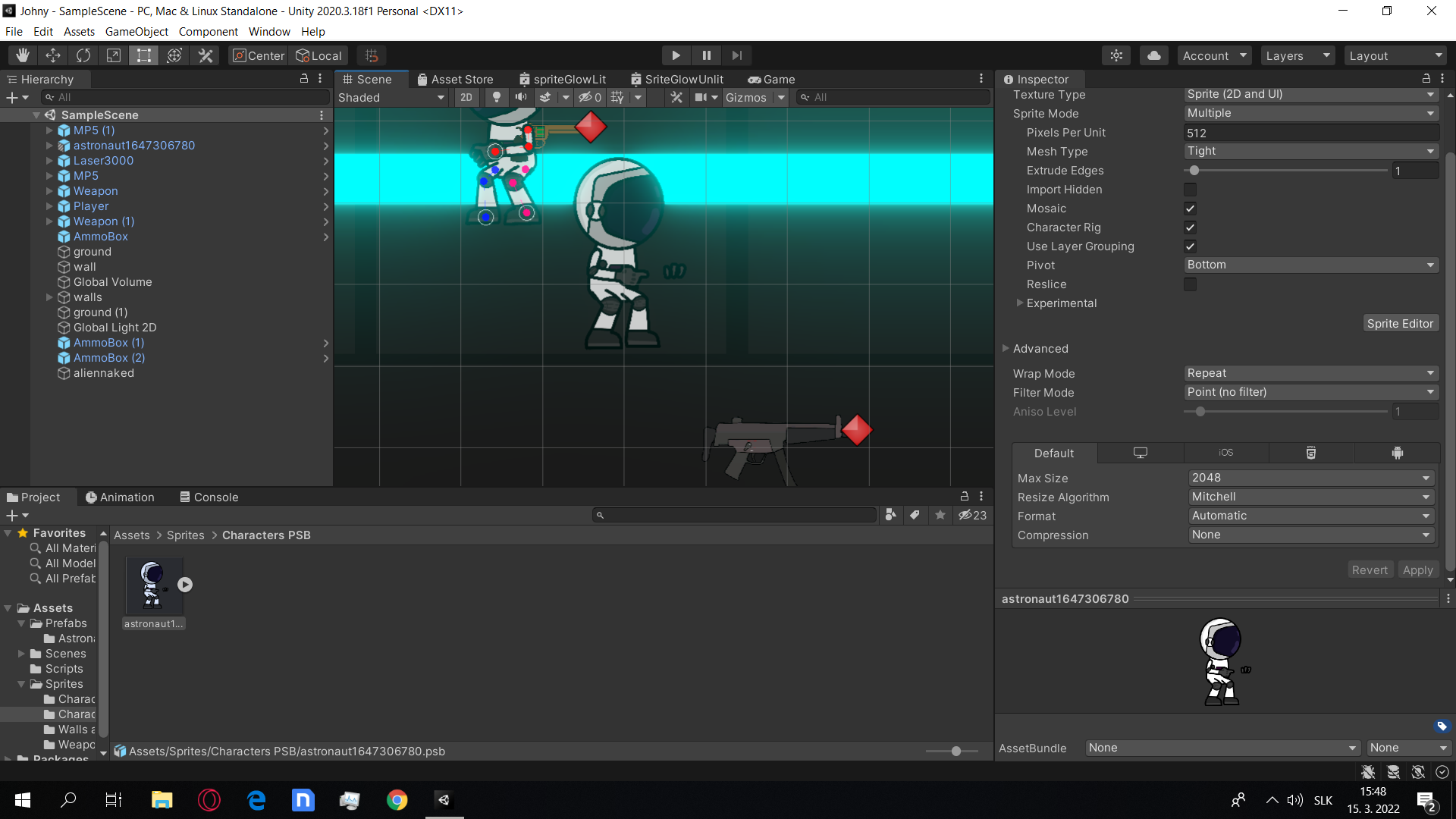Open scene camera settings icon

pos(701,97)
